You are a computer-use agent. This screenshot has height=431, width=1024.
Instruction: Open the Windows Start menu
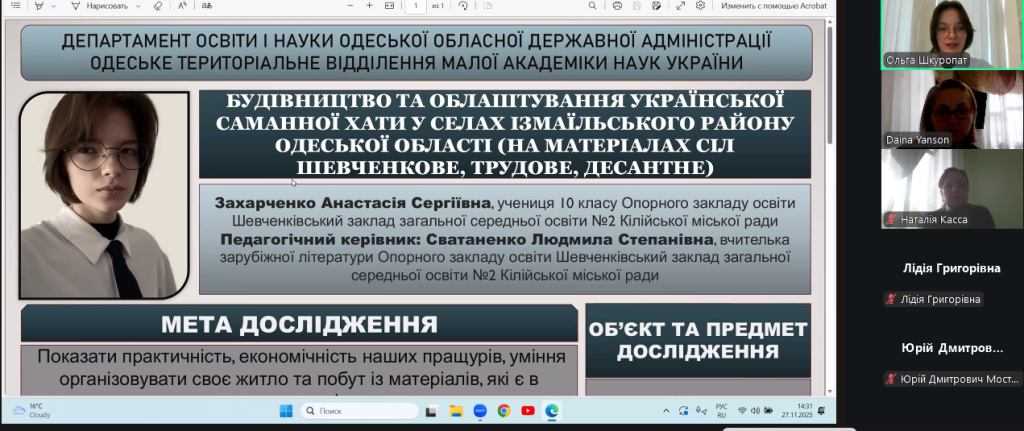pos(284,411)
